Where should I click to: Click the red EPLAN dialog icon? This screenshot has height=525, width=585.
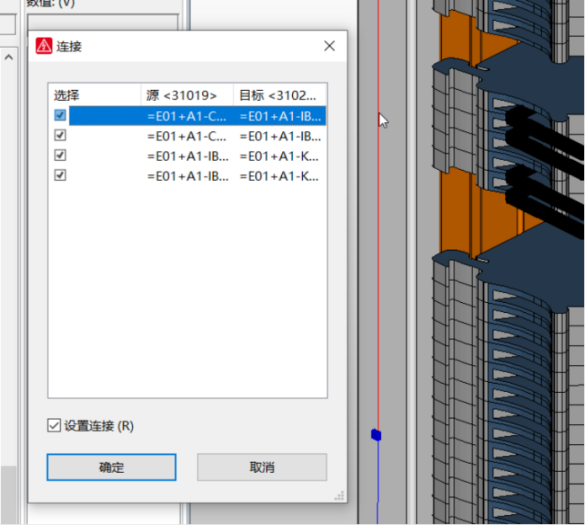[x=44, y=46]
